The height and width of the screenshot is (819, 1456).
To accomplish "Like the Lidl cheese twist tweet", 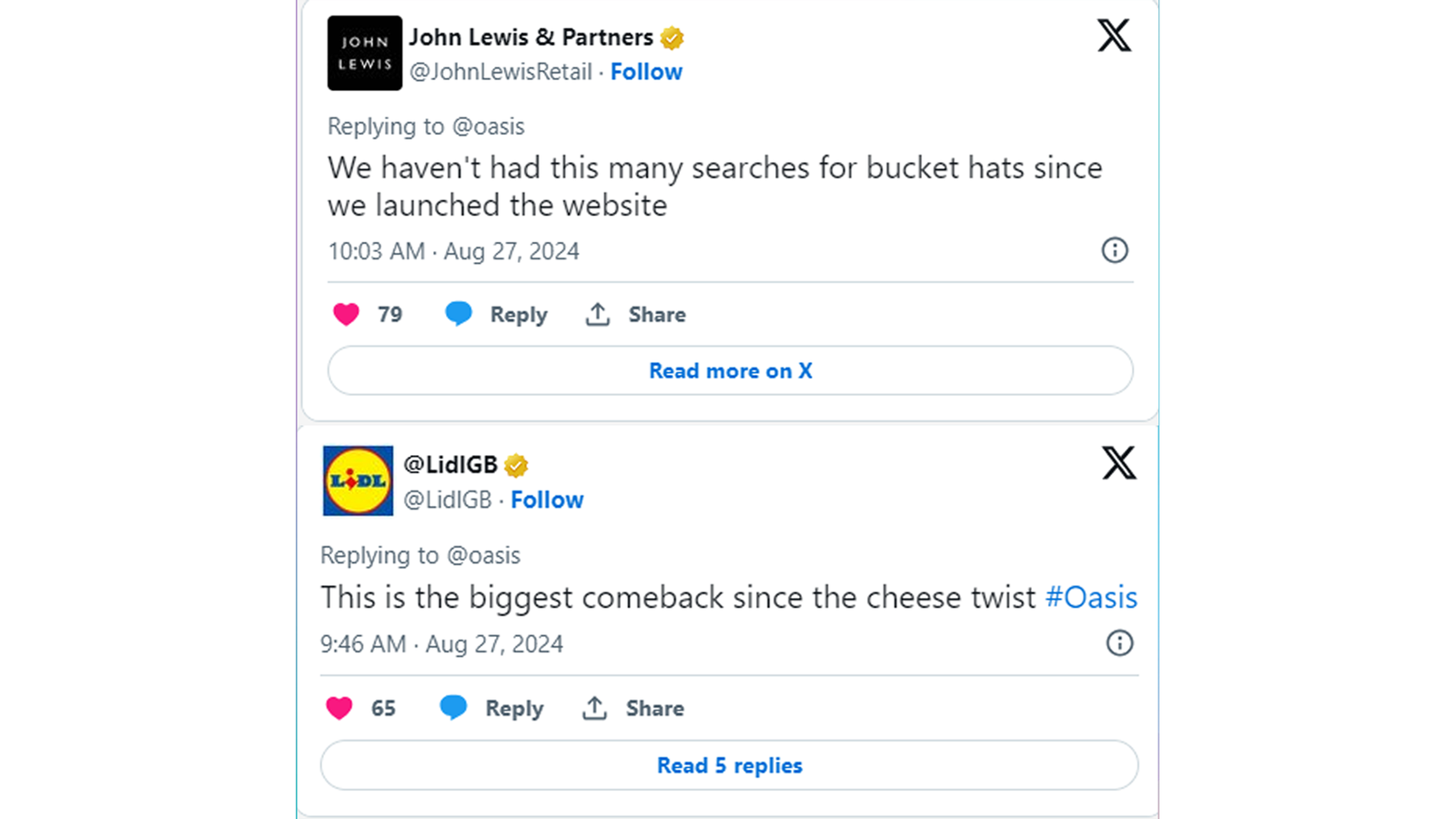I will 339,707.
